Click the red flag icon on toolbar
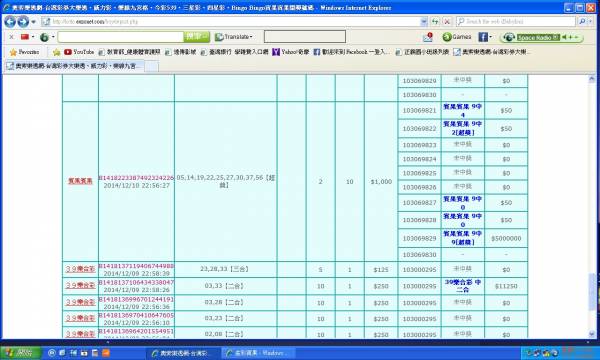Viewport: 600px width, 360px height. pos(25,37)
